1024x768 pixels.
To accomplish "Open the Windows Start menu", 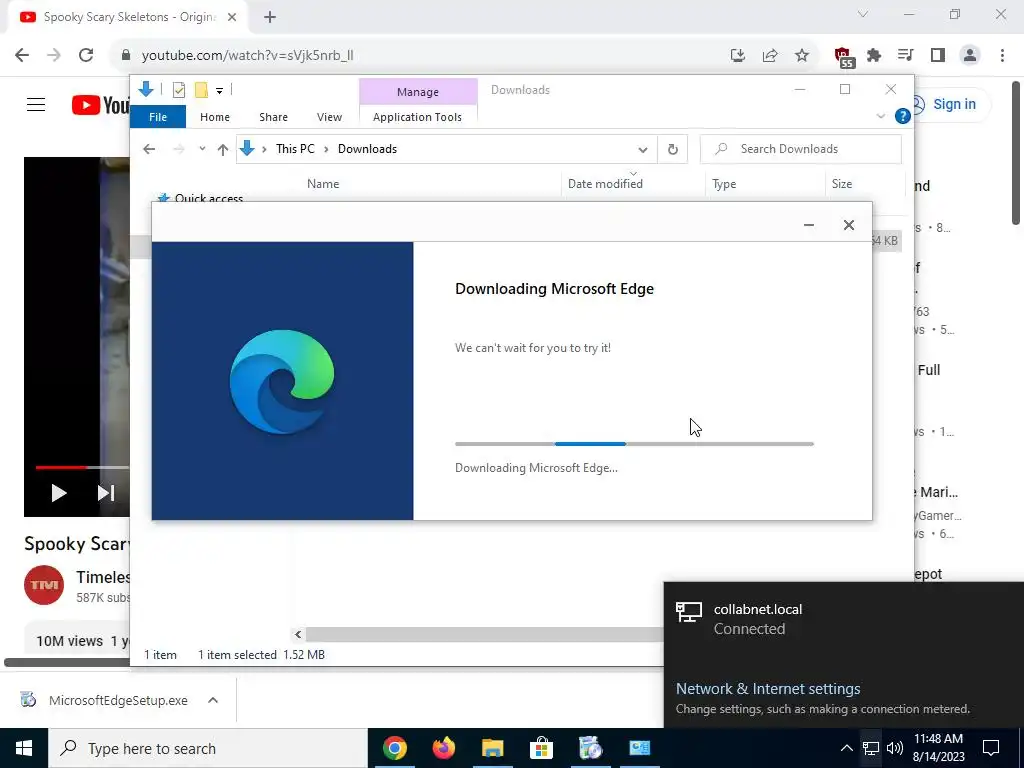I will pyautogui.click(x=24, y=748).
